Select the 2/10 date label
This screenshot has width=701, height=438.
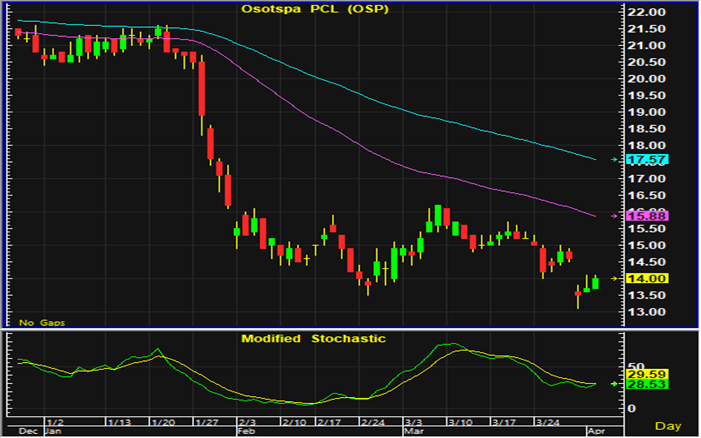294,422
